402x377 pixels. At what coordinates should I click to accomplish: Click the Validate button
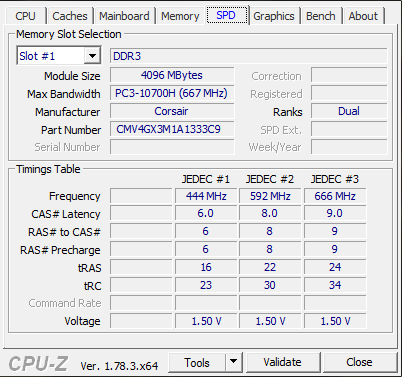pos(282,362)
